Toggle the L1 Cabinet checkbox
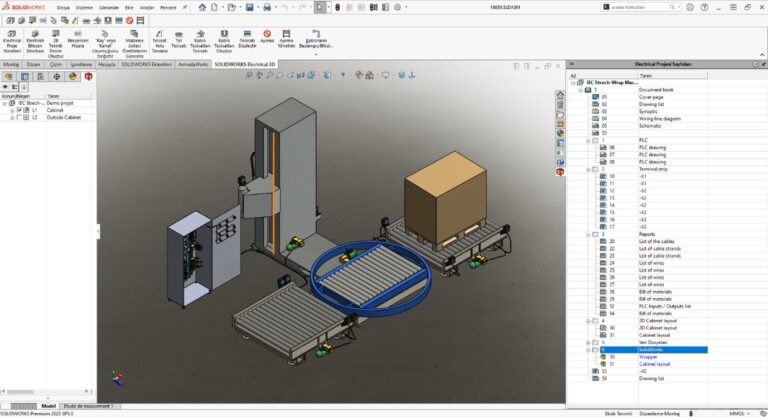This screenshot has width=768, height=417. pyautogui.click(x=19, y=110)
